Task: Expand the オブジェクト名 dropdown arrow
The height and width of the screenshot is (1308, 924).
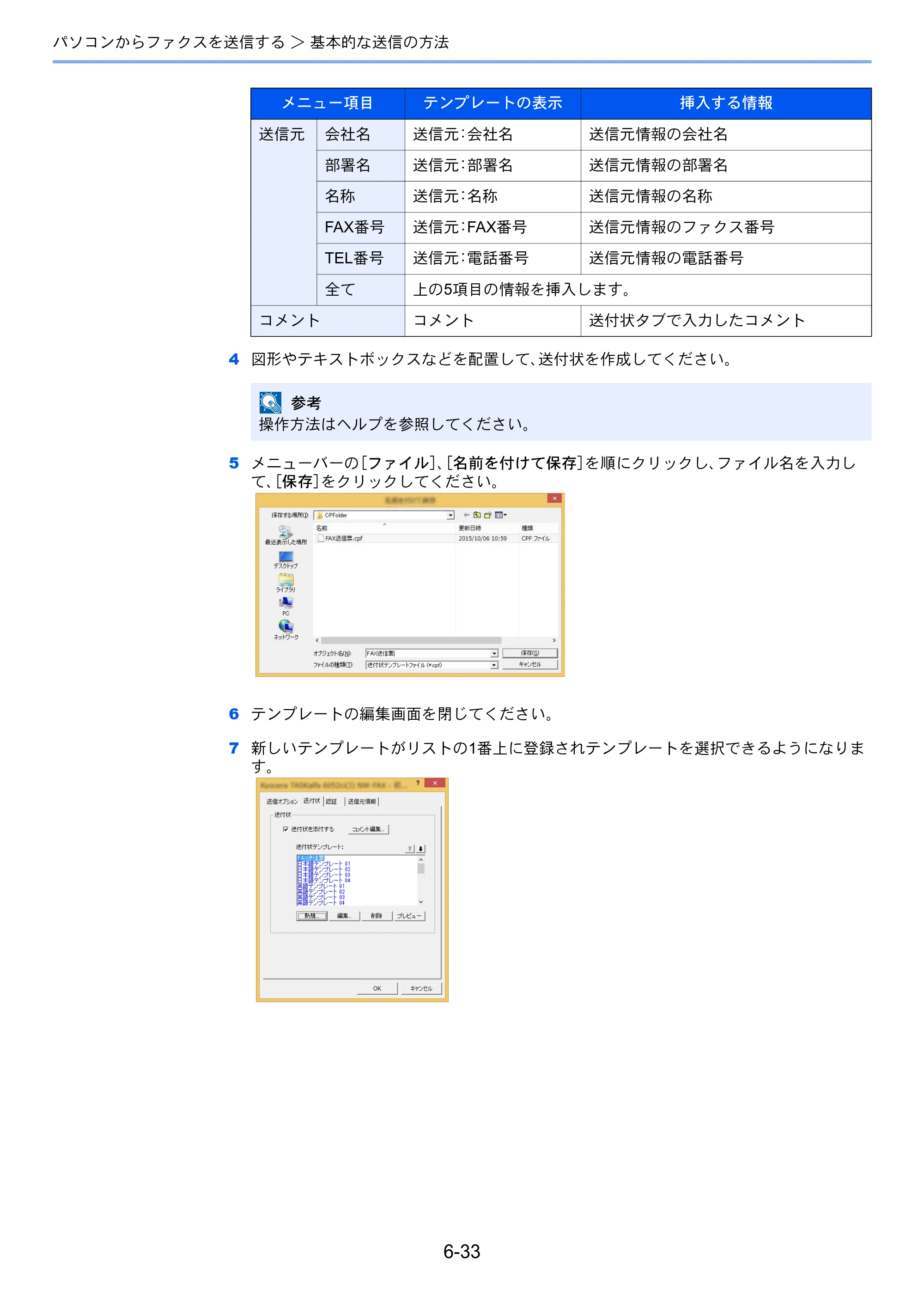Action: (x=494, y=653)
